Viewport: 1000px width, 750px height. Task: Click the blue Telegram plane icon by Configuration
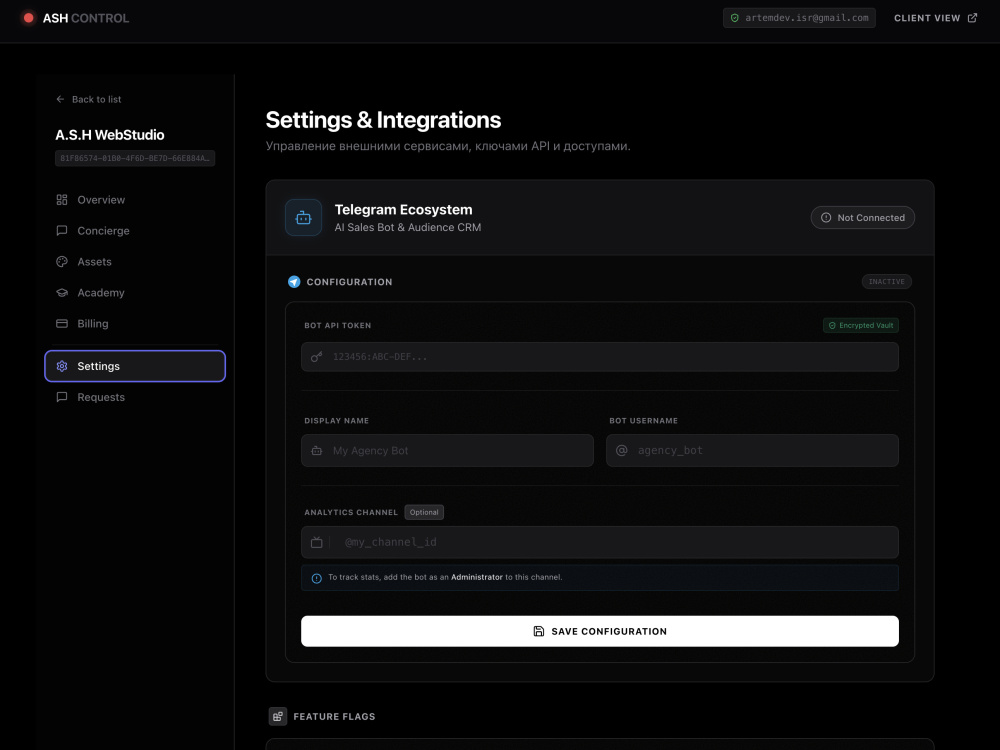tap(294, 282)
